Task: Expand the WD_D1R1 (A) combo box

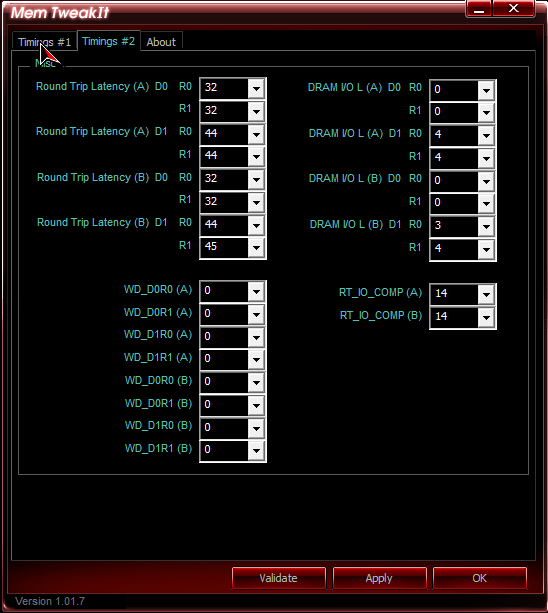Action: (x=256, y=360)
